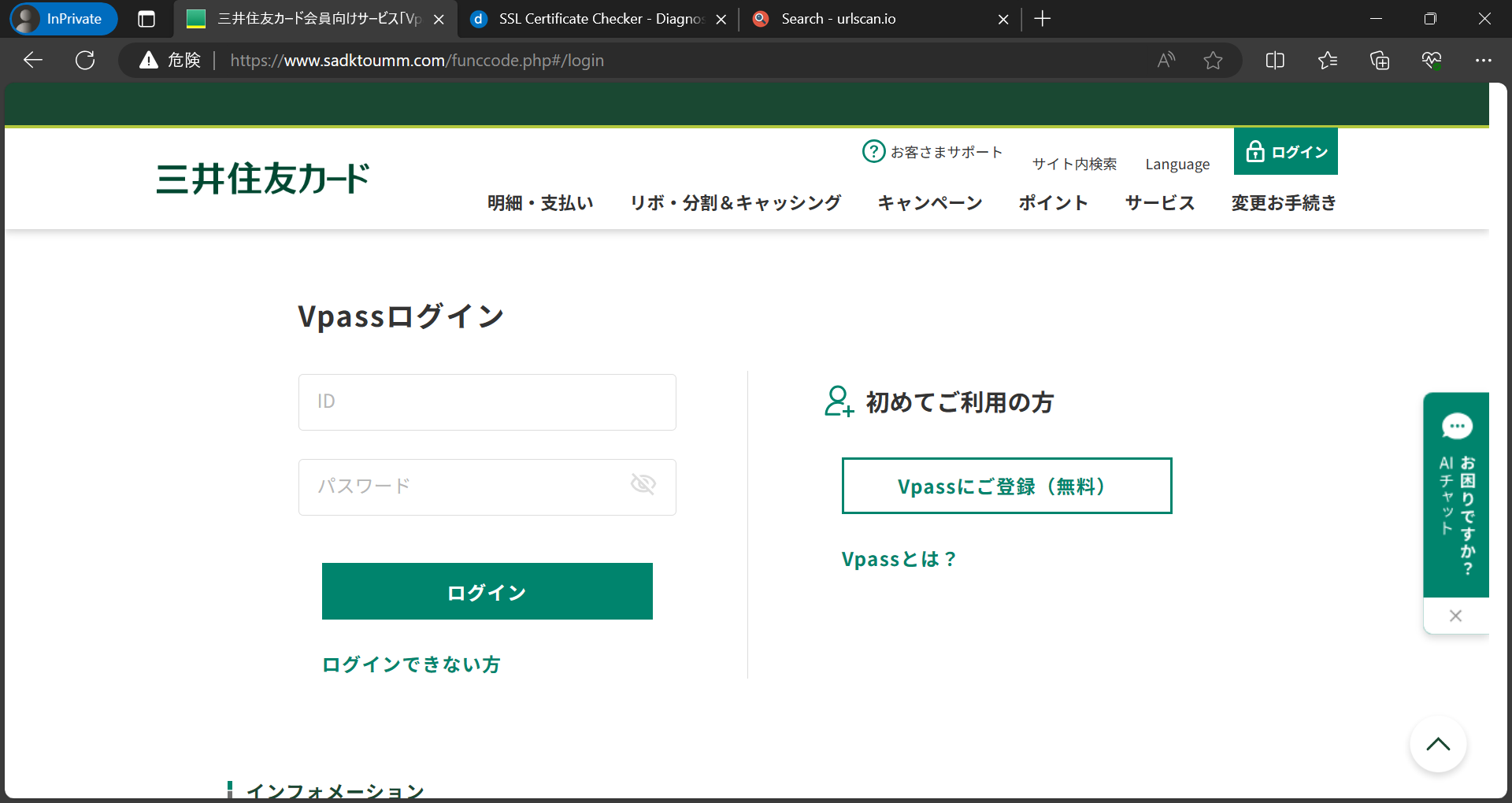Open browser collections

coord(1380,60)
